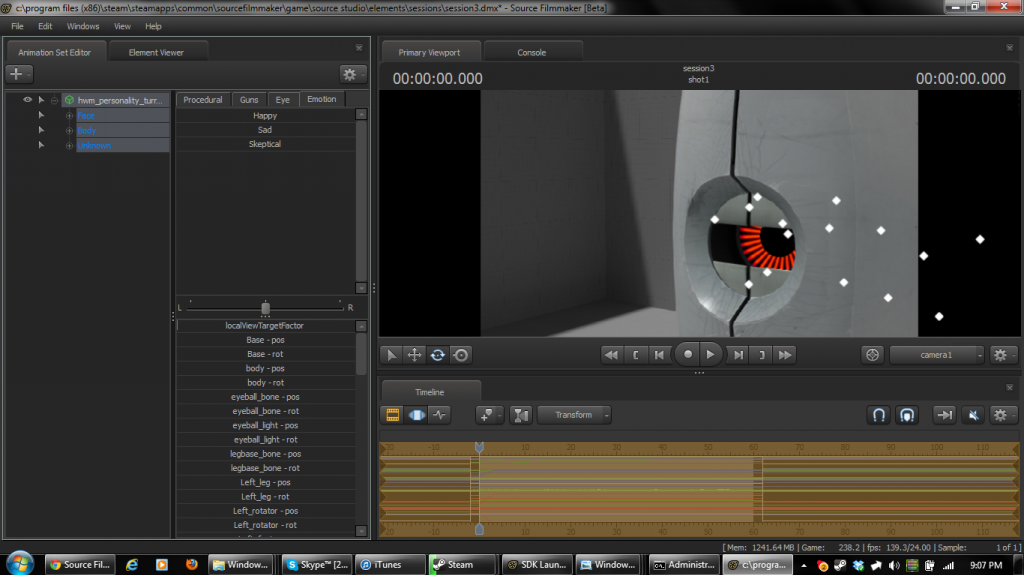
Task: Select the eyeball_bone - rot control
Action: pyautogui.click(x=265, y=411)
